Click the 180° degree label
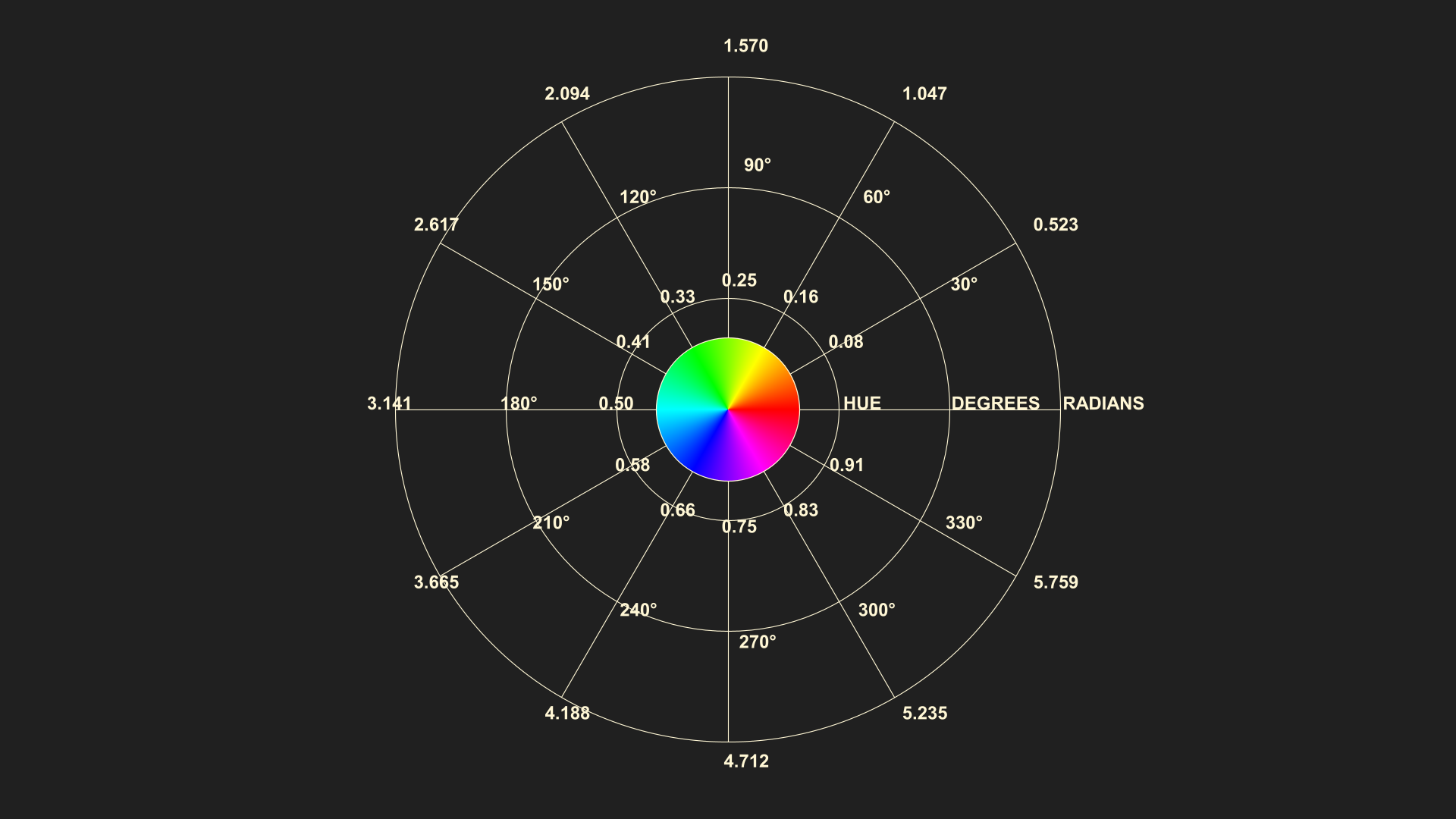This screenshot has height=819, width=1456. click(x=519, y=403)
